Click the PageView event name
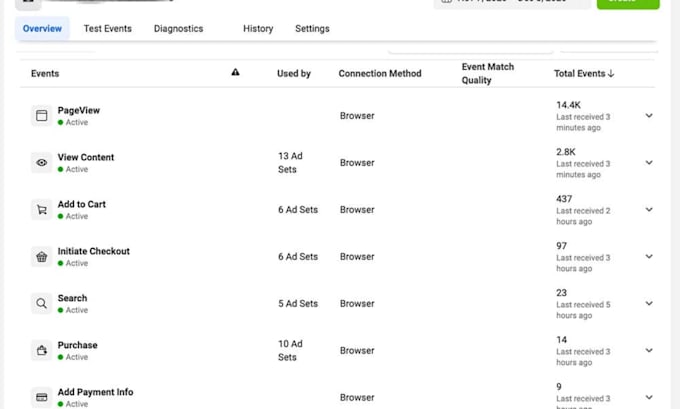Viewport: 680px width, 409px height. [x=78, y=110]
